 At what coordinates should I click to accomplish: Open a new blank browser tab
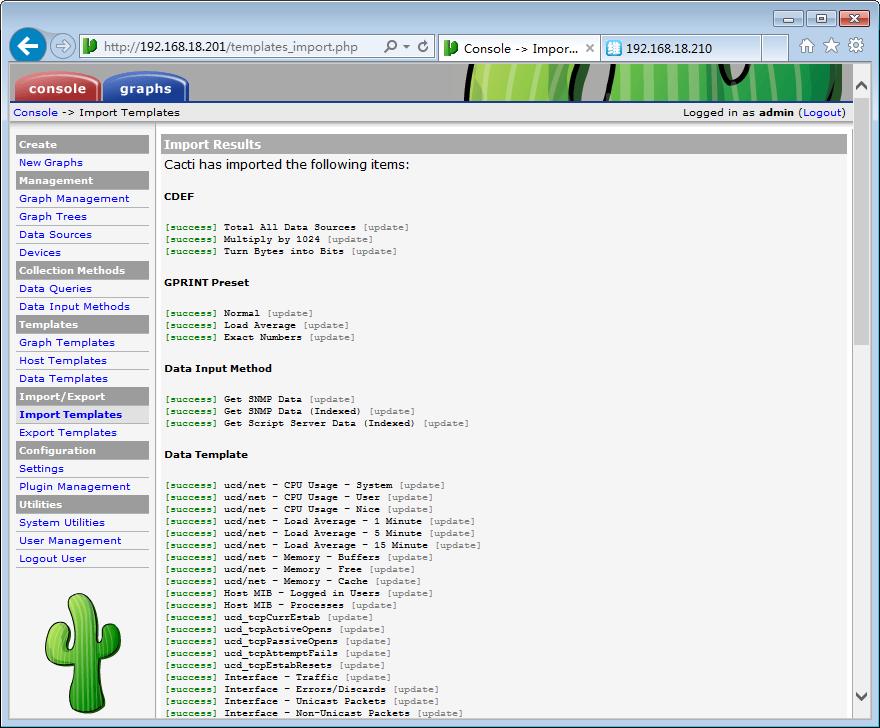click(775, 48)
